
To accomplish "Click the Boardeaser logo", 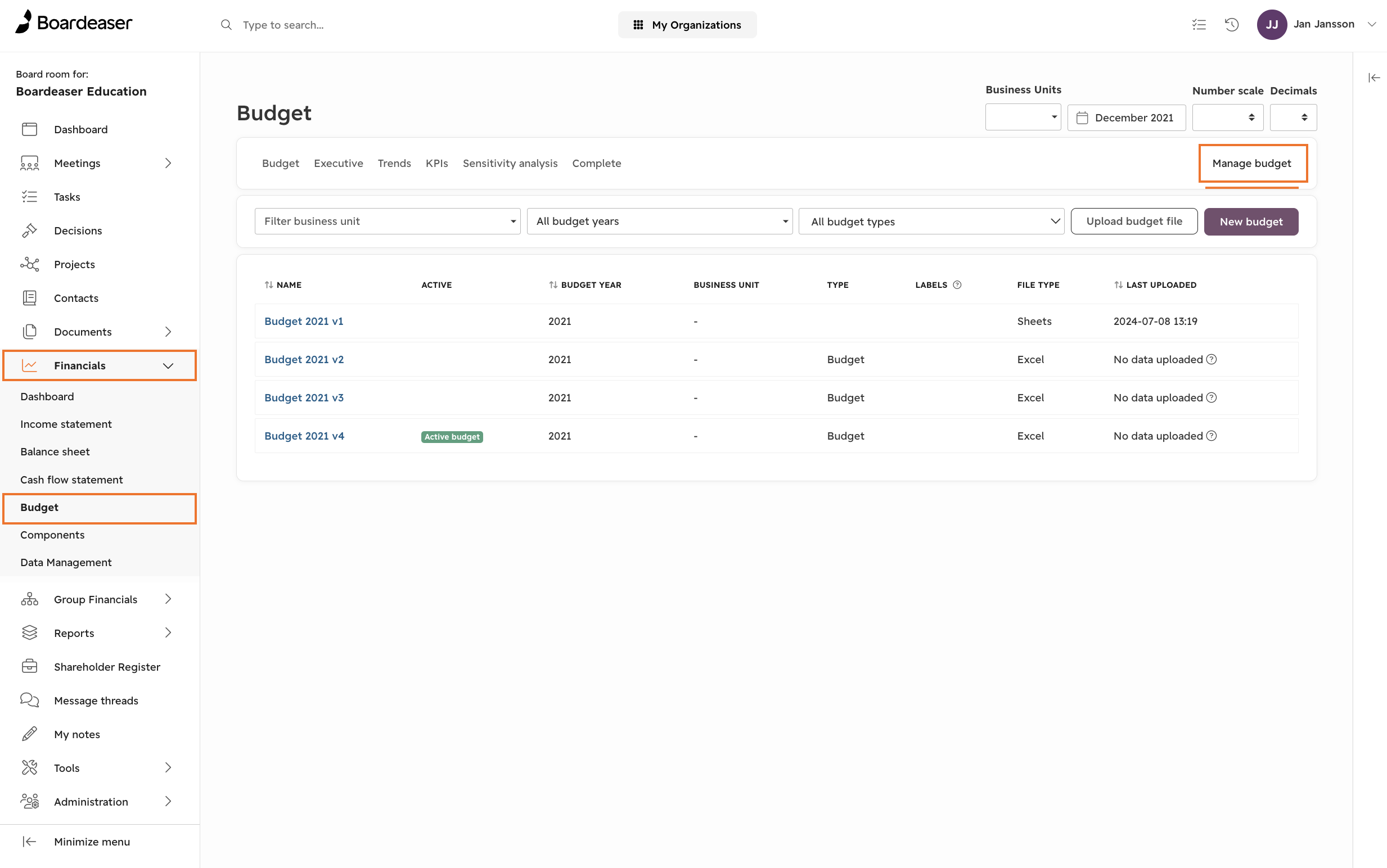I will point(74,23).
